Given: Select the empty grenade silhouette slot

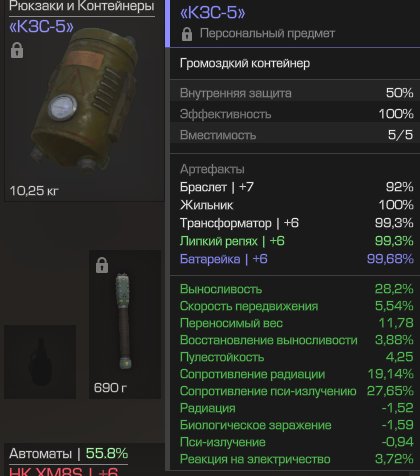Looking at the screenshot, I should pyautogui.click(x=40, y=362).
